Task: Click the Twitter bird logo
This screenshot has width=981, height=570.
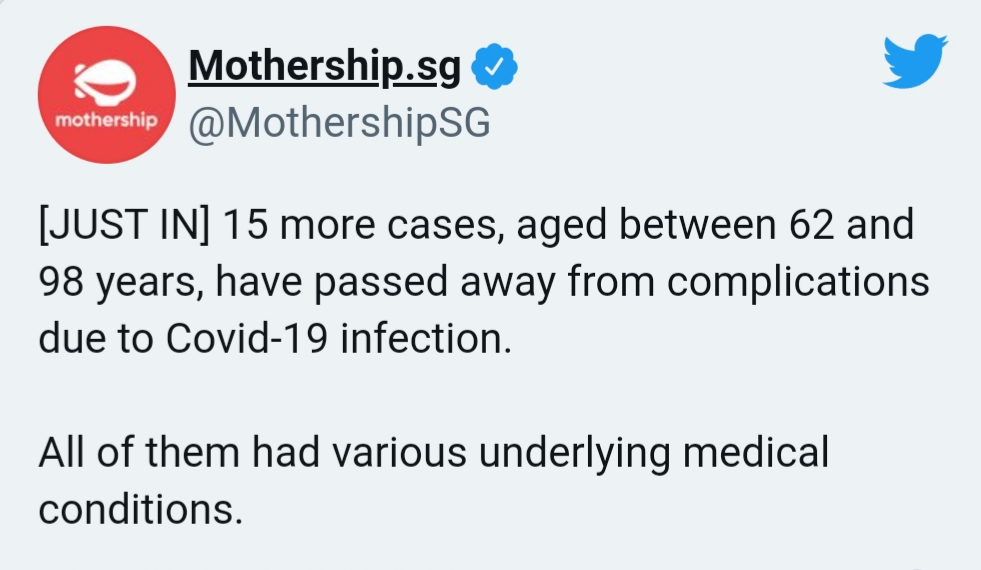Action: [914, 61]
